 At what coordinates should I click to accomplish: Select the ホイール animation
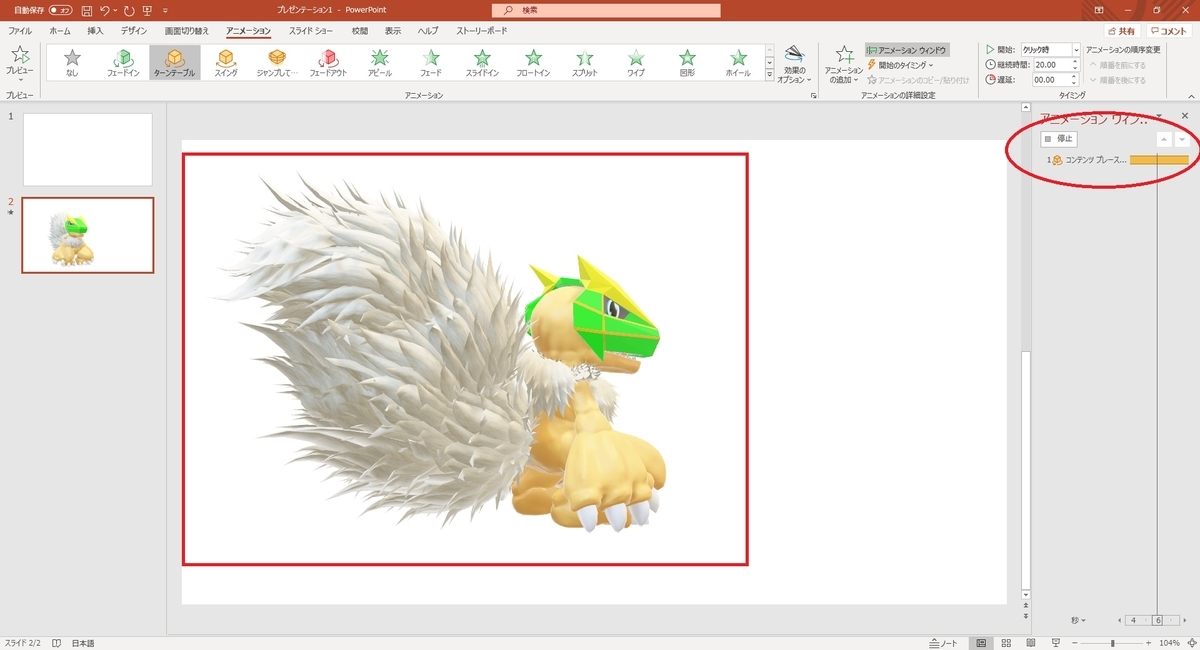tap(738, 64)
